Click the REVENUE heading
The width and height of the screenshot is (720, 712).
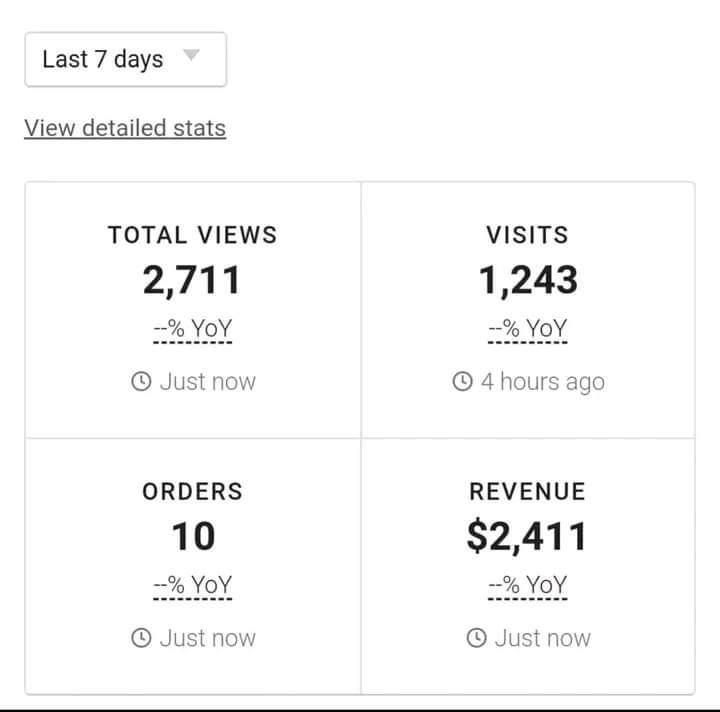pyautogui.click(x=527, y=491)
